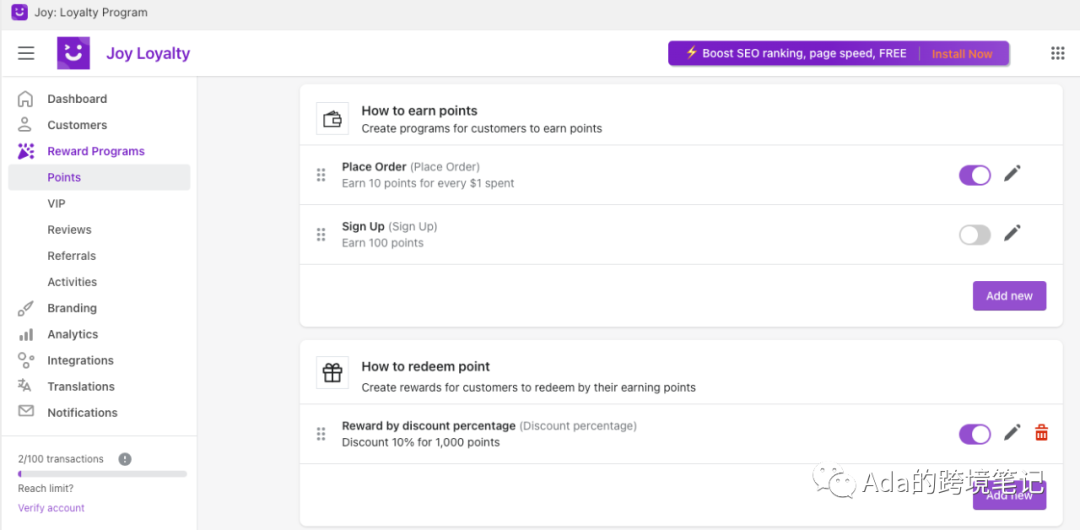
Task: Delete the discount percentage reward
Action: click(1041, 434)
